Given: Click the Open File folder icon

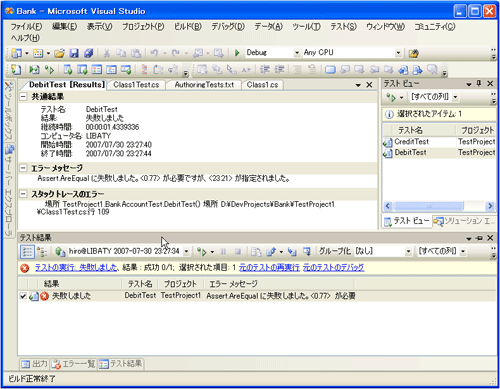Looking at the screenshot, I should tap(59, 53).
